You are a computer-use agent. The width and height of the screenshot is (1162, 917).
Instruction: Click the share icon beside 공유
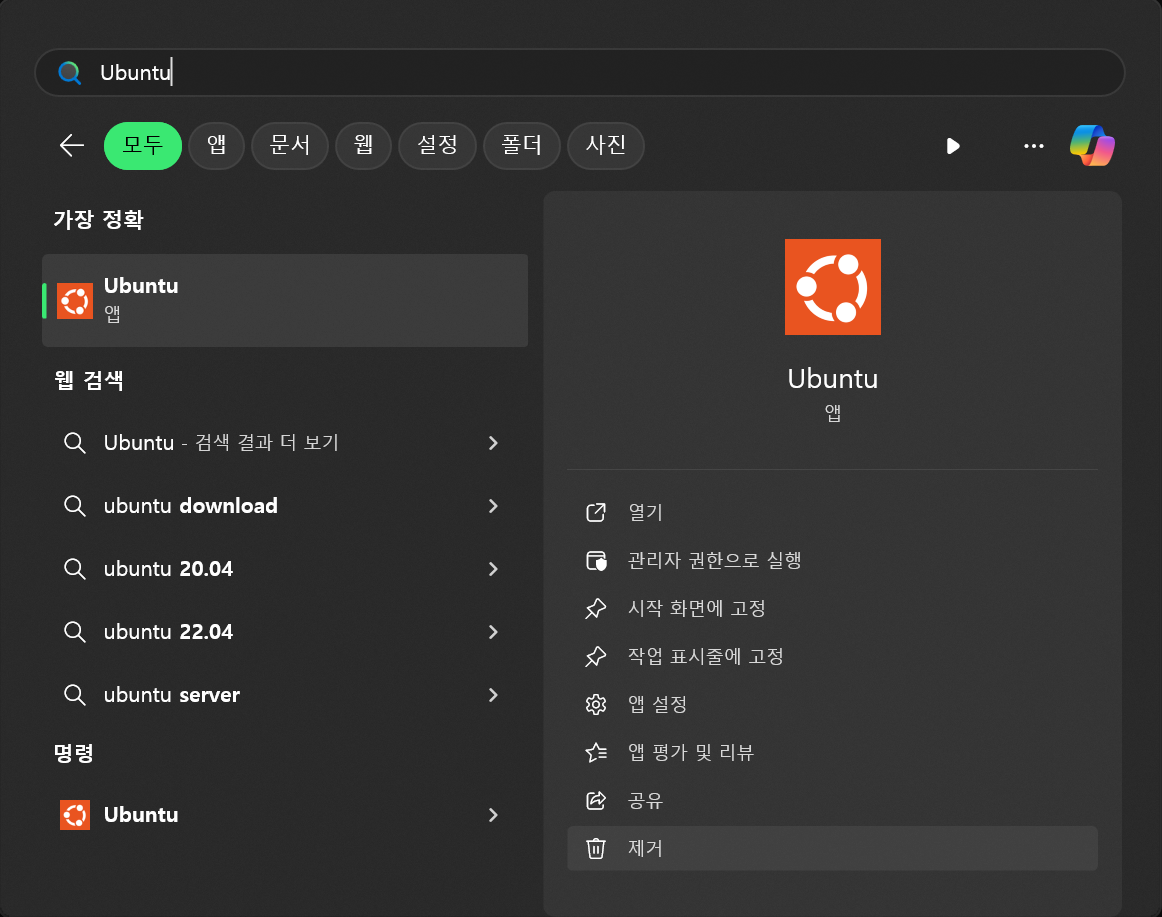pyautogui.click(x=596, y=801)
